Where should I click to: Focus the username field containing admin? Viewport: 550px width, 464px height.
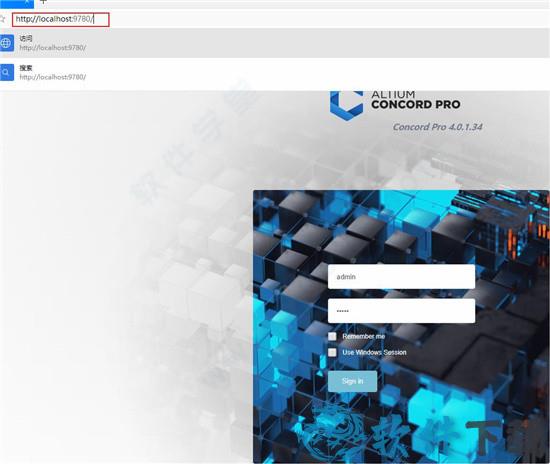401,277
